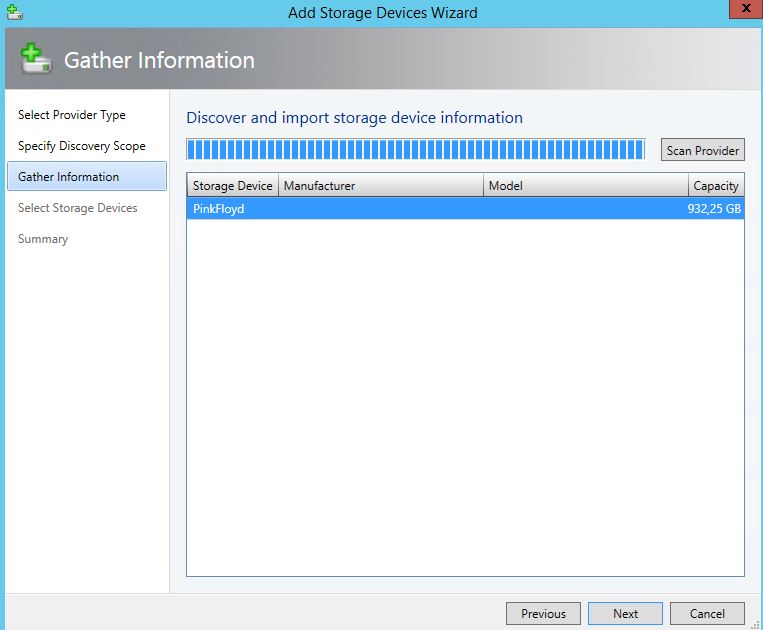Jump to the Summary step
The height and width of the screenshot is (630, 763).
coord(43,239)
